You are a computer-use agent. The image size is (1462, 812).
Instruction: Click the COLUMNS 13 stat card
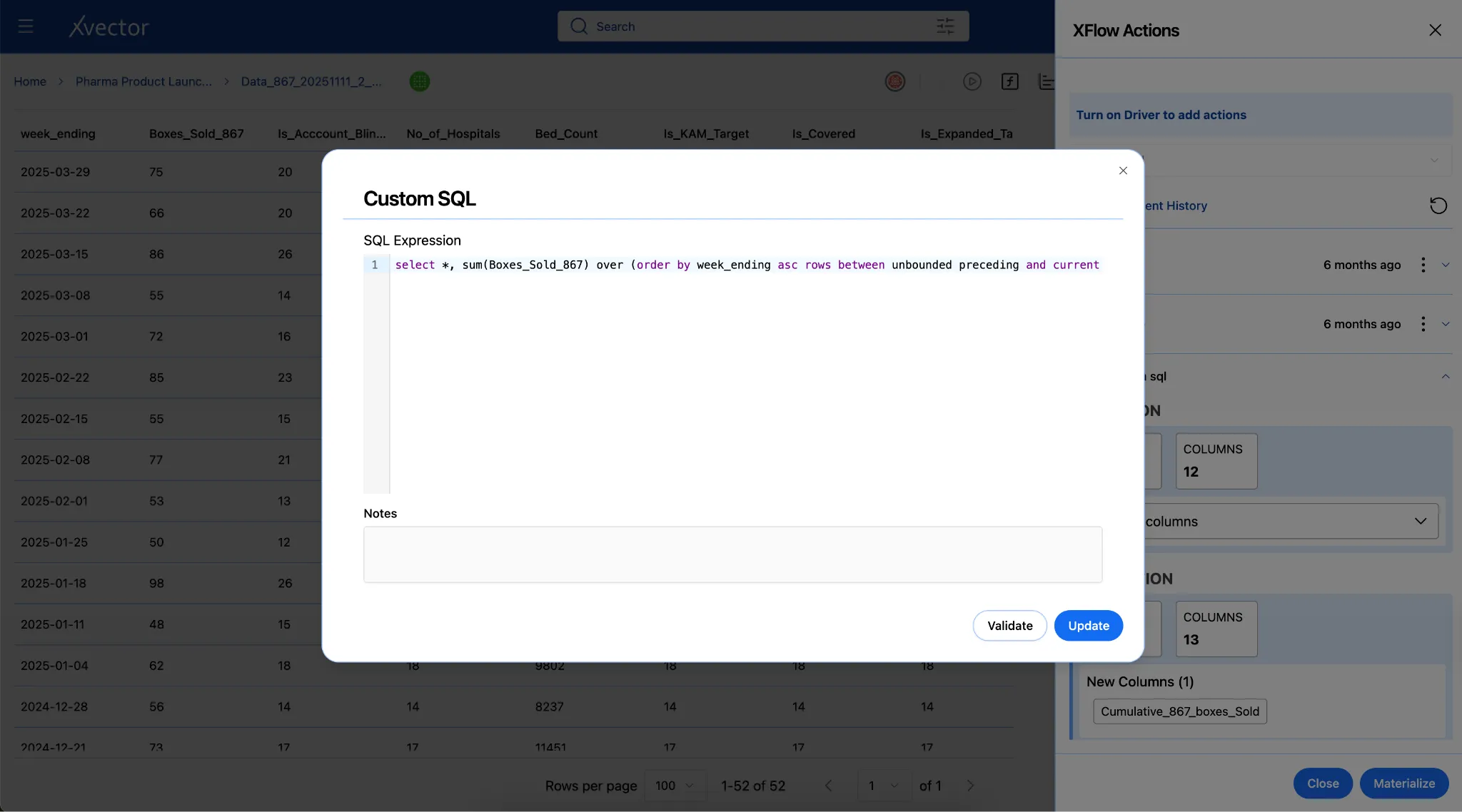(x=1216, y=629)
